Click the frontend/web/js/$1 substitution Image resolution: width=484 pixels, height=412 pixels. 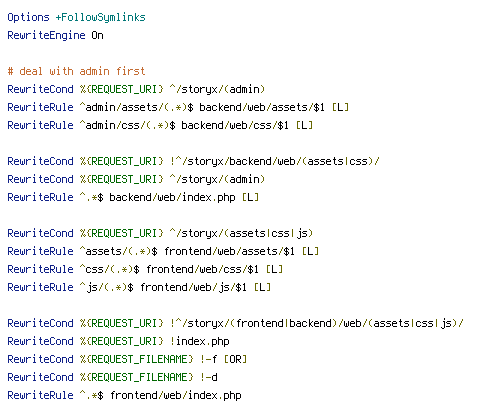(193, 287)
